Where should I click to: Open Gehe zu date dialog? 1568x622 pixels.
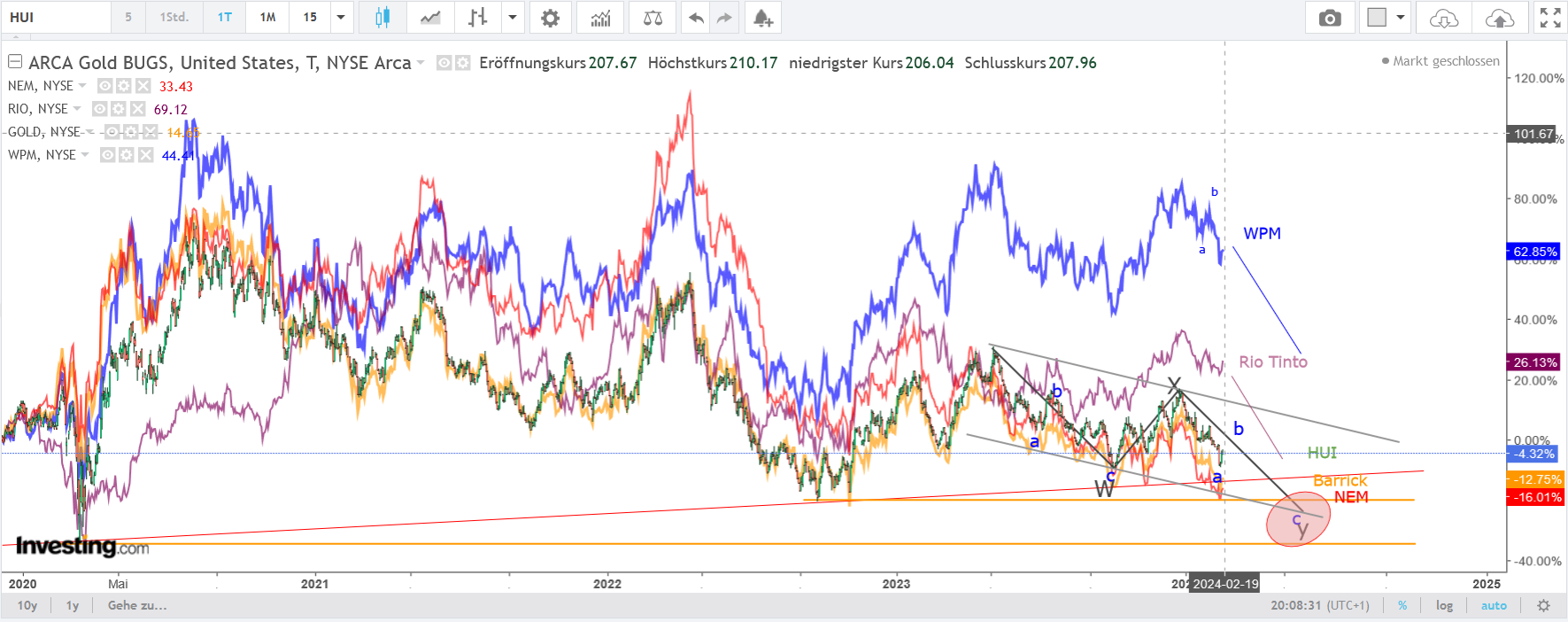[137, 606]
